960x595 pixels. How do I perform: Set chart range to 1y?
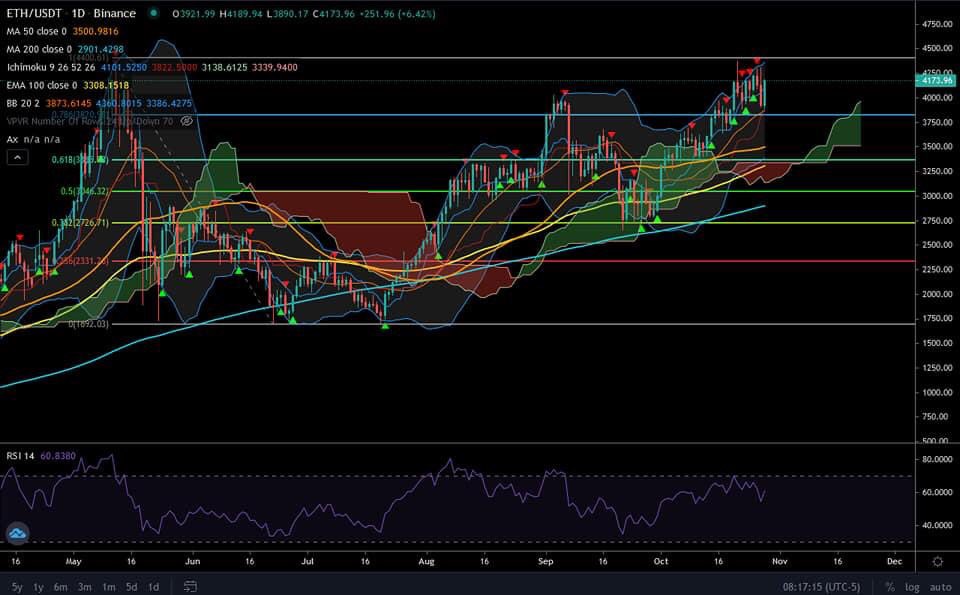pyautogui.click(x=38, y=586)
